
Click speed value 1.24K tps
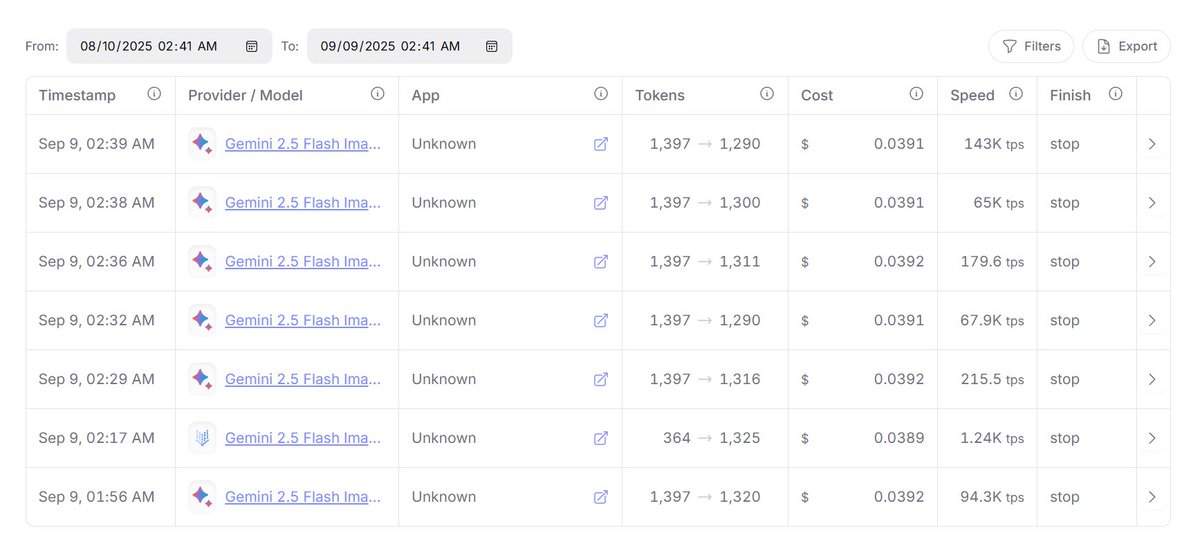pos(990,438)
